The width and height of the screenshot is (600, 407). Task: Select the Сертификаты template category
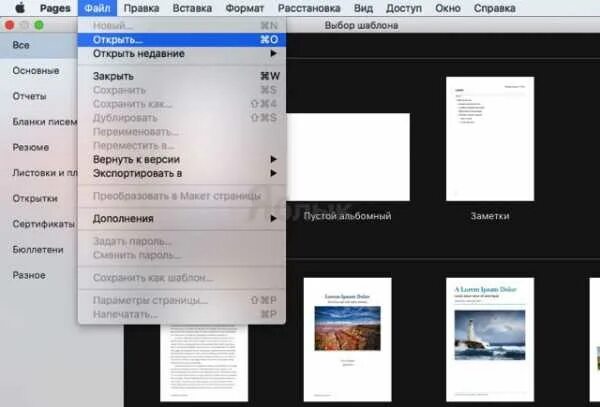(x=39, y=224)
